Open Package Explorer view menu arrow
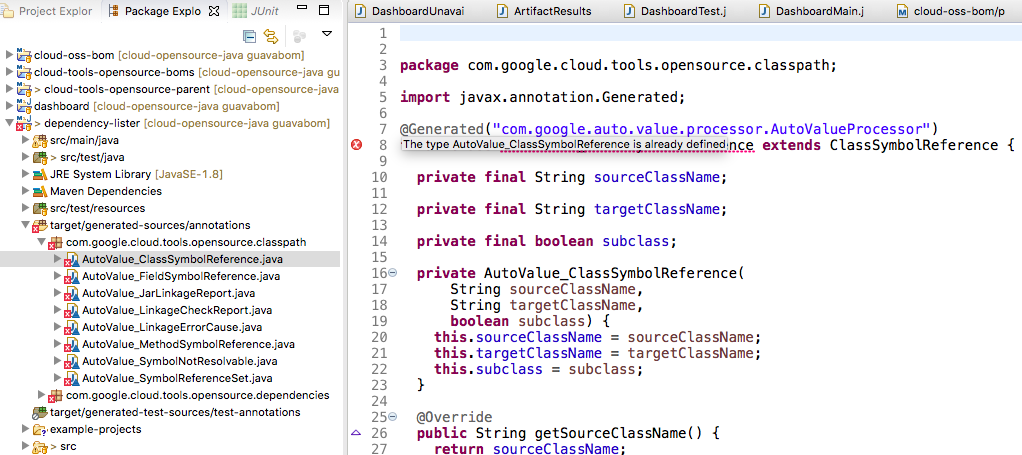 [327, 34]
